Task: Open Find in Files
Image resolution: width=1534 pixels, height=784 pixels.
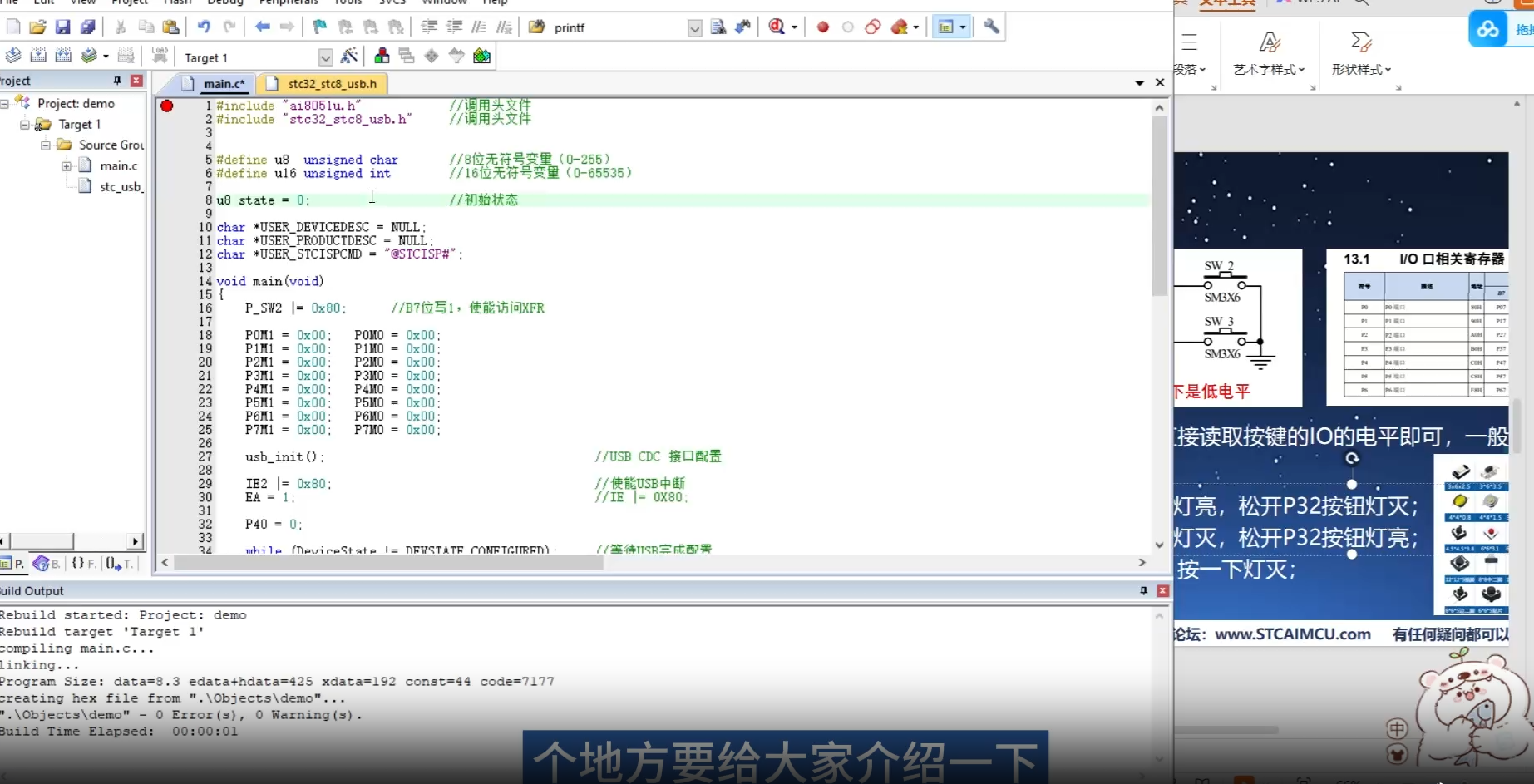Action: [x=537, y=27]
